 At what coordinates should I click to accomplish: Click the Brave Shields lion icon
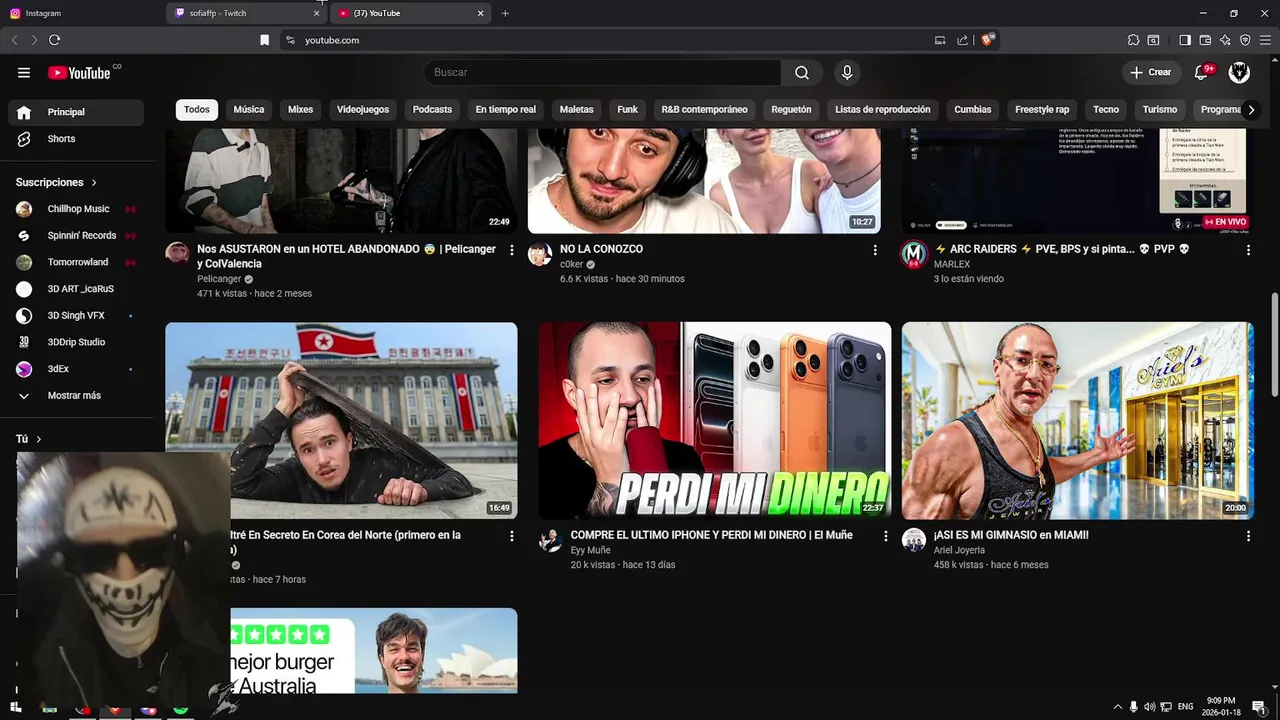tap(988, 40)
